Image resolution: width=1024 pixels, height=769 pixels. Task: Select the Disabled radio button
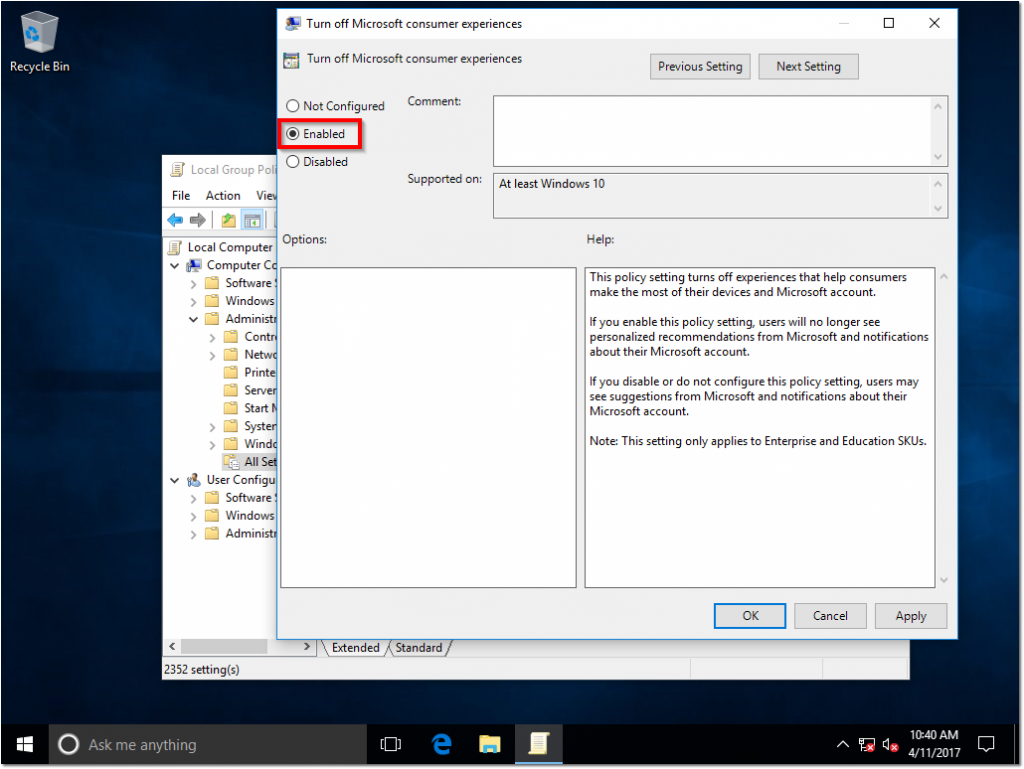pos(293,161)
